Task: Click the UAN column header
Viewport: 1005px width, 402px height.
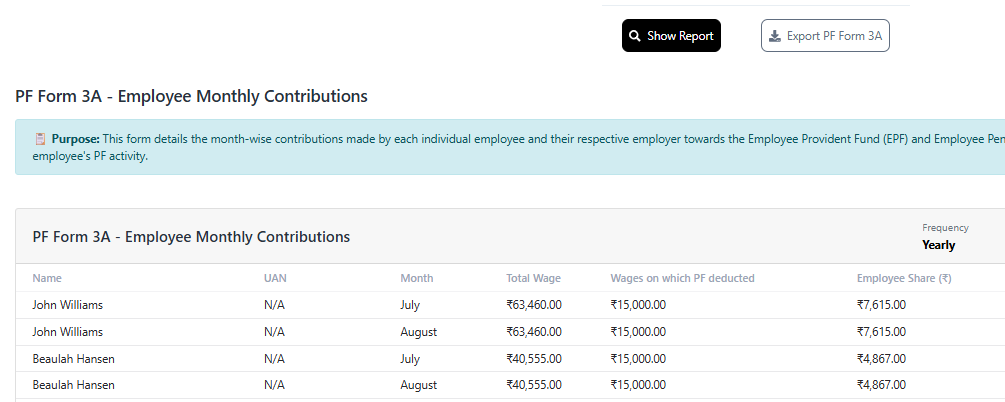Action: tap(275, 278)
